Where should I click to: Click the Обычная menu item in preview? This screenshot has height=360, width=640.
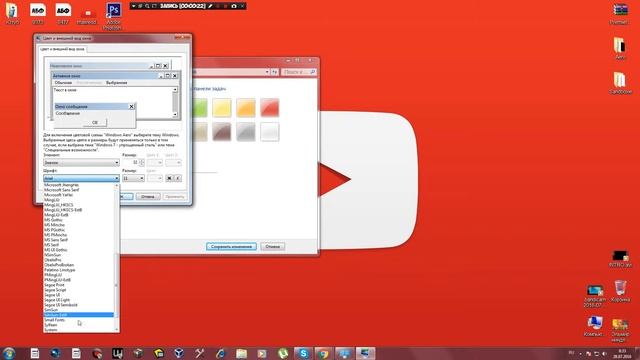(x=63, y=83)
